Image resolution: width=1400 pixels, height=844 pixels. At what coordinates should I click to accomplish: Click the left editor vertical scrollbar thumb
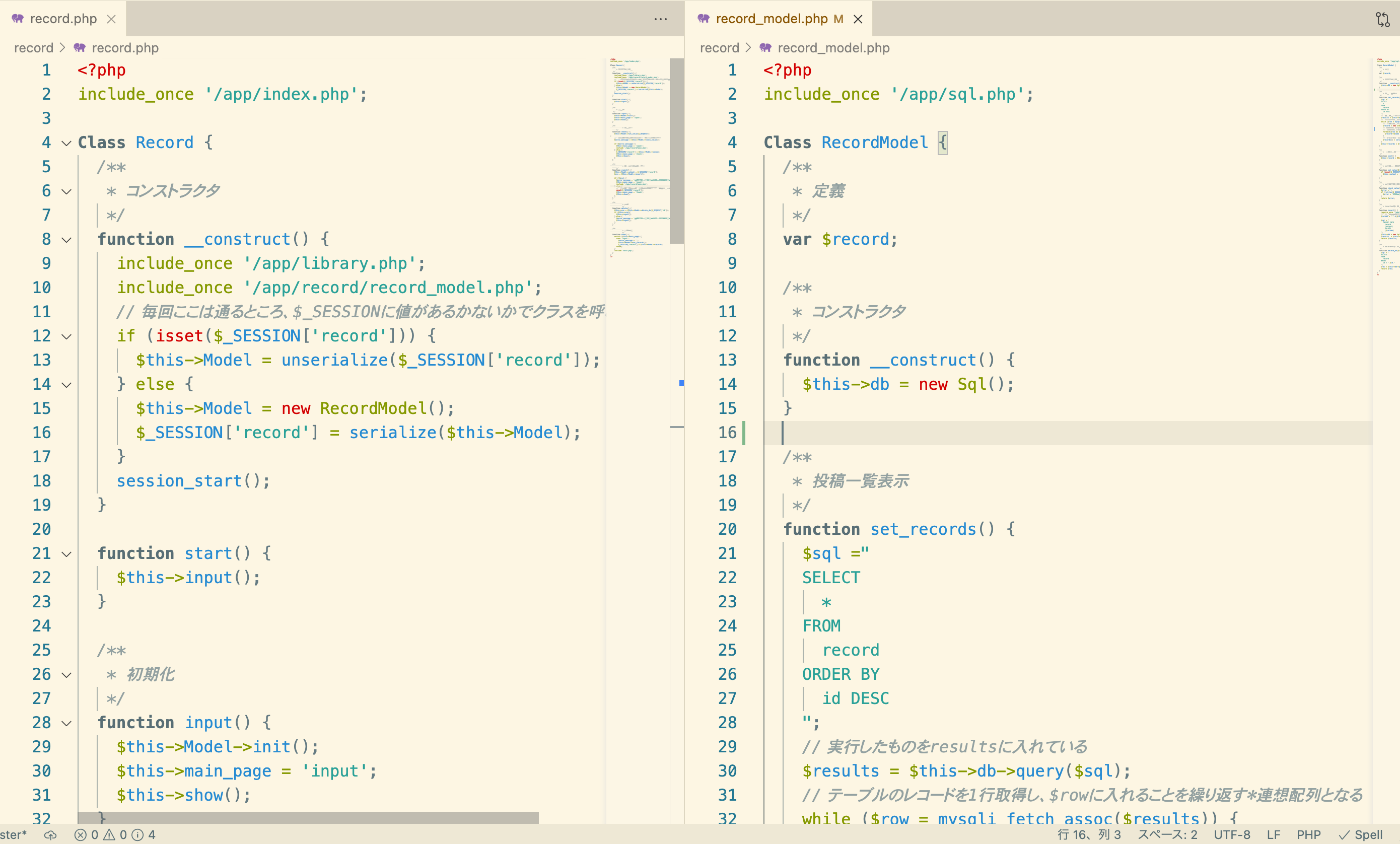676,151
